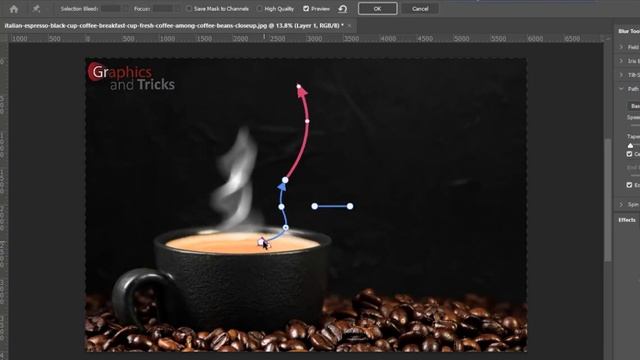Expand the Field Blur section
Screen dimensions: 640x360
coord(621,47)
